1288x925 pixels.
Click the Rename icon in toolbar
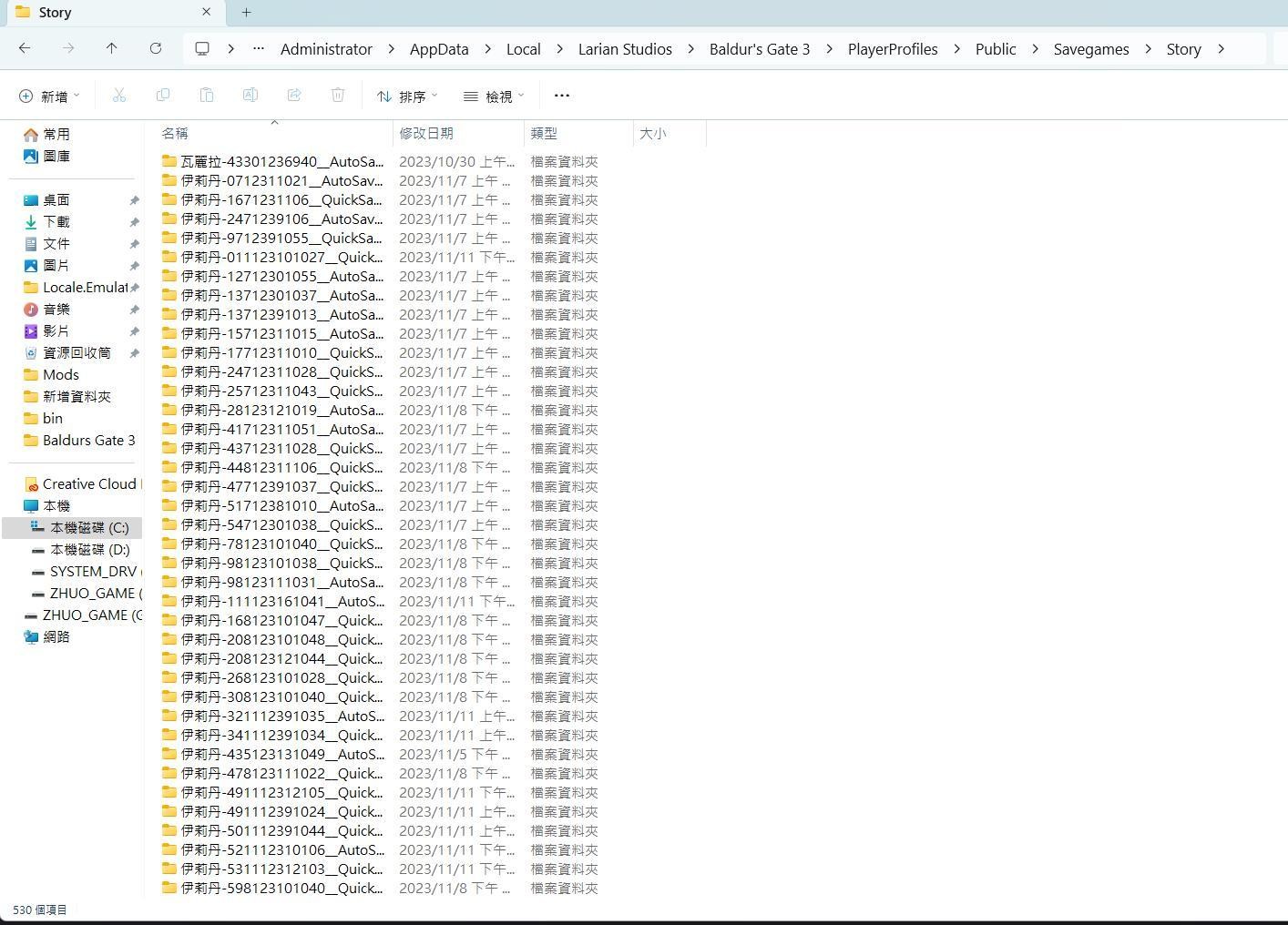250,96
